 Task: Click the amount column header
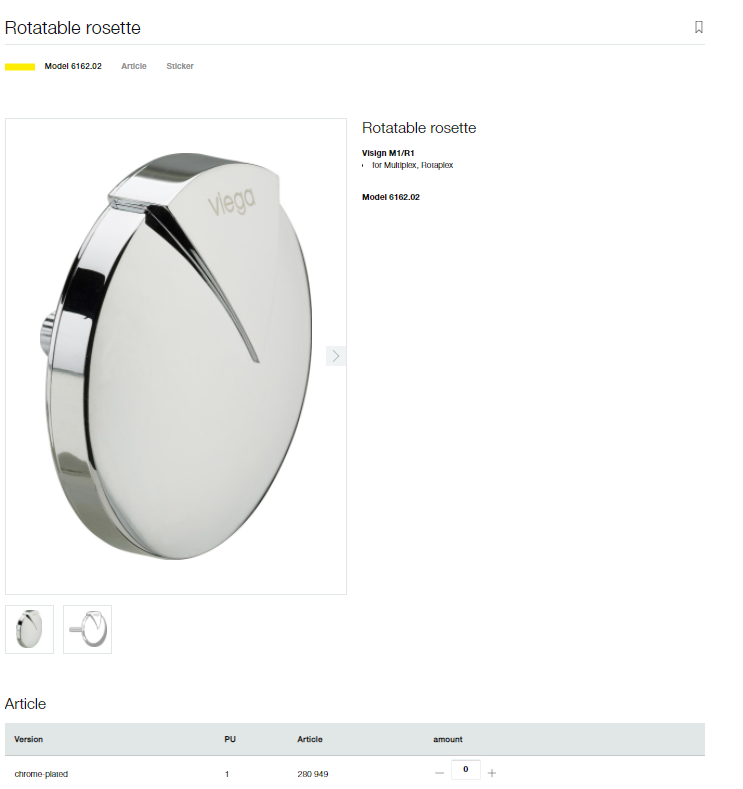click(448, 739)
